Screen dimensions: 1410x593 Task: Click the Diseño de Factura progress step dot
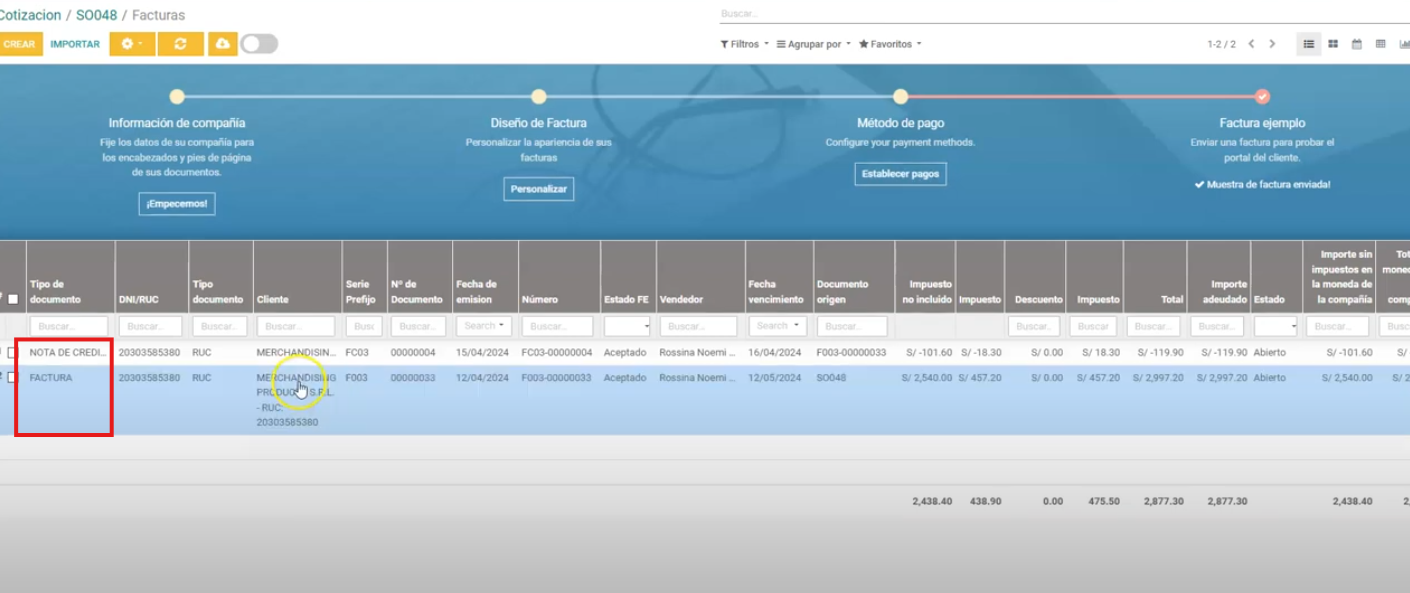539,97
